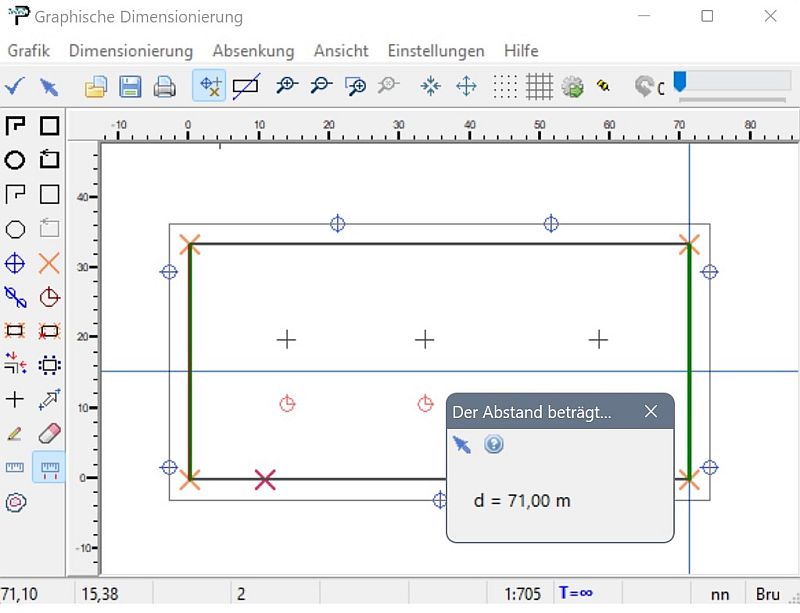Click the save diskette icon
The height and width of the screenshot is (613, 800).
click(x=130, y=87)
